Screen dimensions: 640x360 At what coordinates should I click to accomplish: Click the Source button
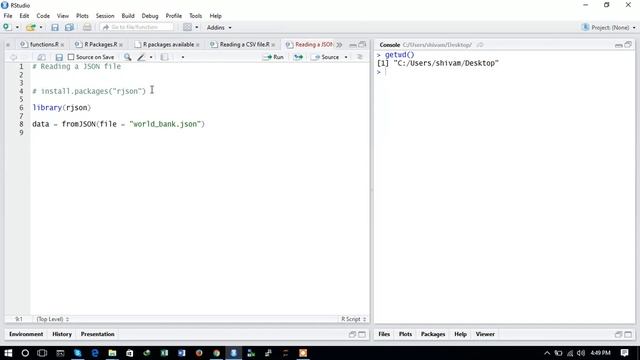[x=326, y=57]
